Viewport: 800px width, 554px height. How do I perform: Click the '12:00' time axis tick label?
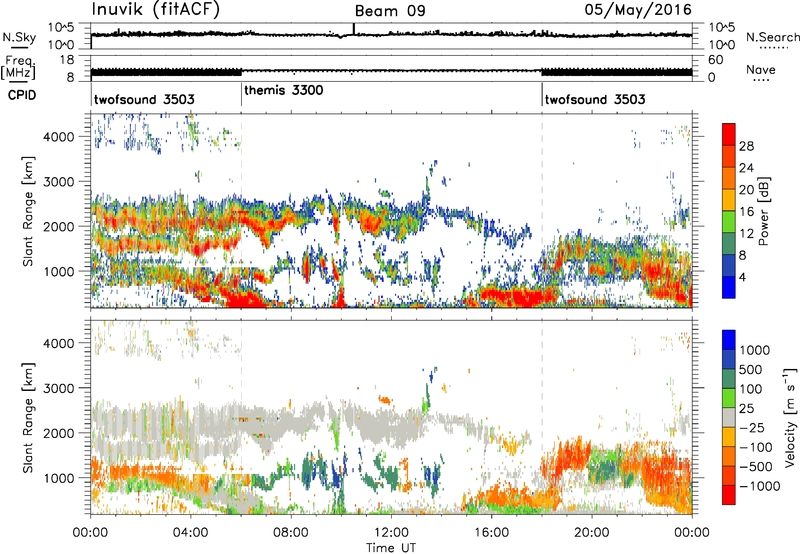coord(391,533)
